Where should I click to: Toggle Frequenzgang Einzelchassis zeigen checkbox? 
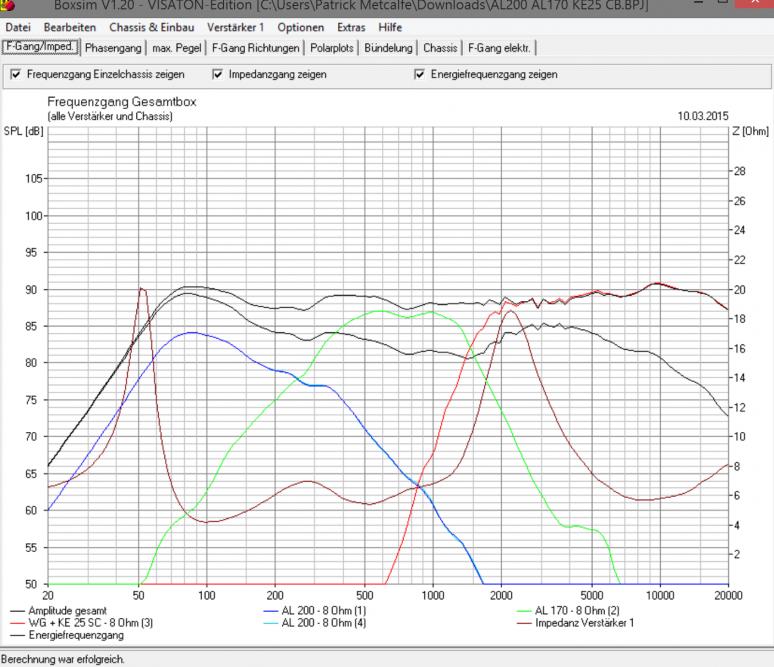pyautogui.click(x=14, y=74)
